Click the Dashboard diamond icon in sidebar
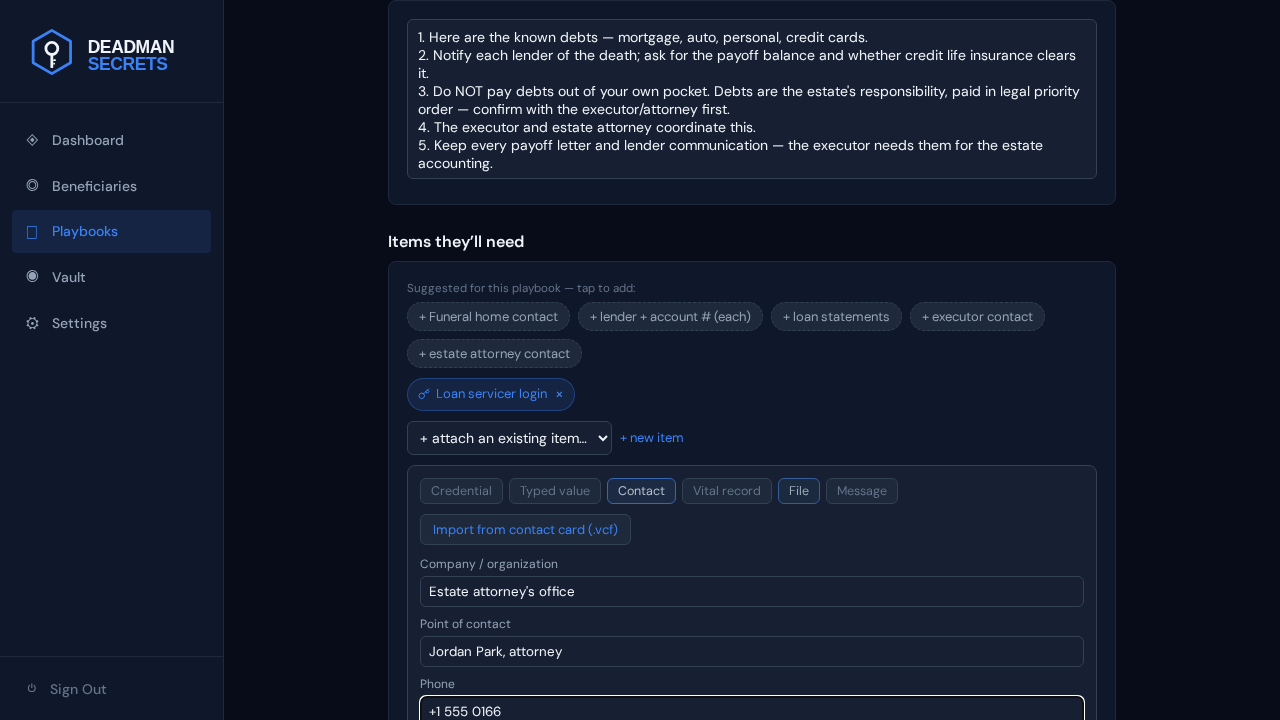The width and height of the screenshot is (1280, 720). click(32, 140)
